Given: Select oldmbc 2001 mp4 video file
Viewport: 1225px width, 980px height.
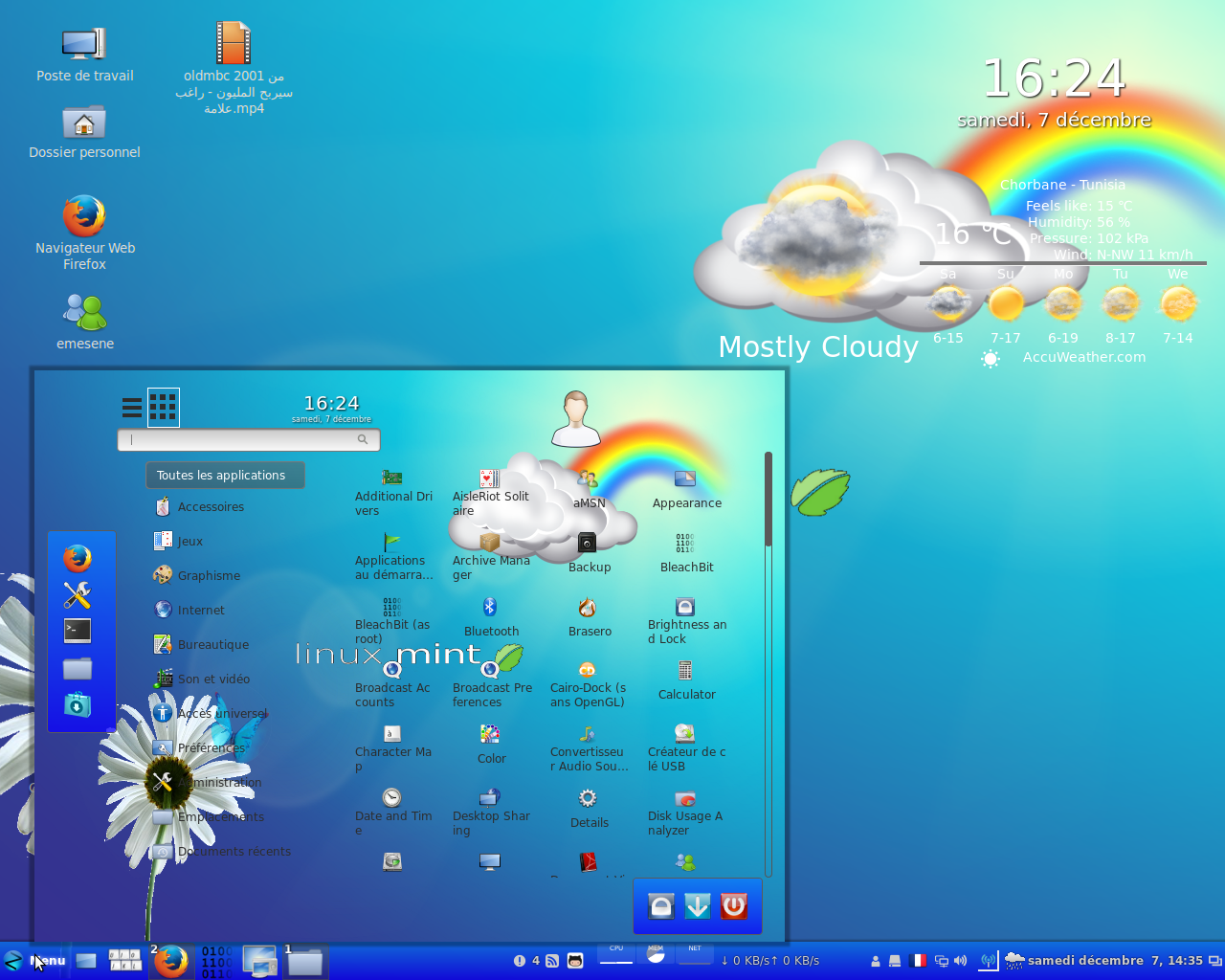Looking at the screenshot, I should 234,67.
